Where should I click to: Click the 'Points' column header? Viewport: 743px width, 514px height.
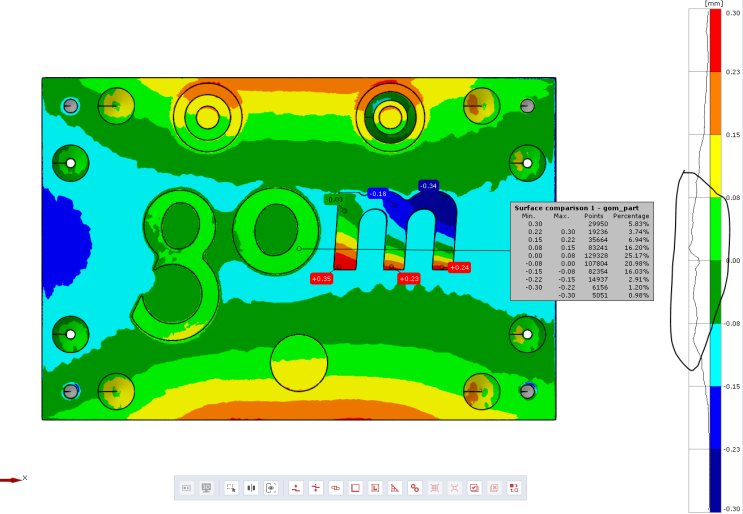tap(594, 216)
